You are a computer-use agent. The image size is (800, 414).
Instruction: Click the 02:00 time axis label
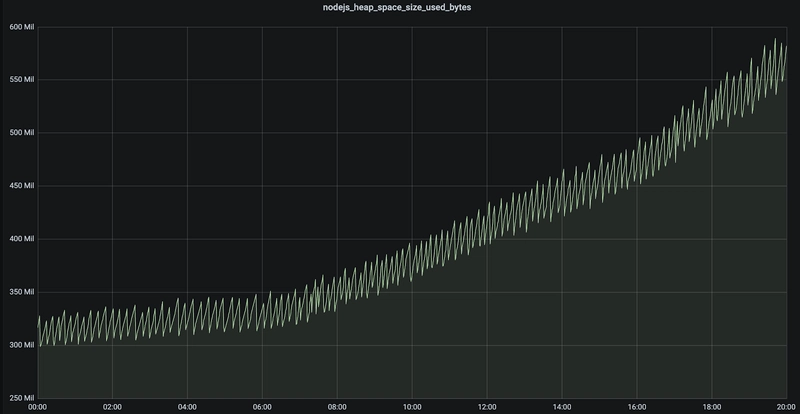(x=113, y=408)
